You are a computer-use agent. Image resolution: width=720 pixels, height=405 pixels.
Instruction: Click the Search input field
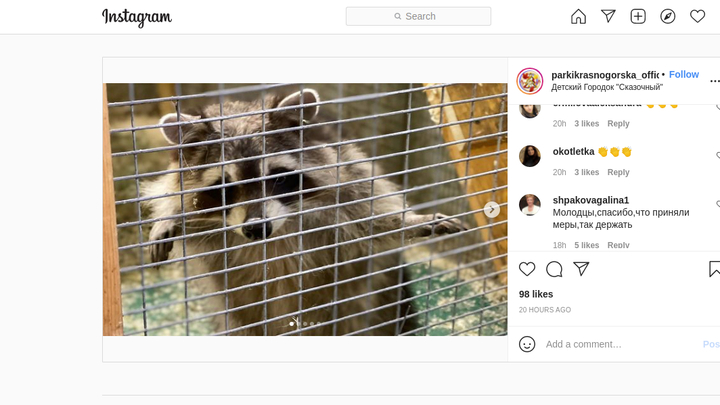(x=418, y=17)
